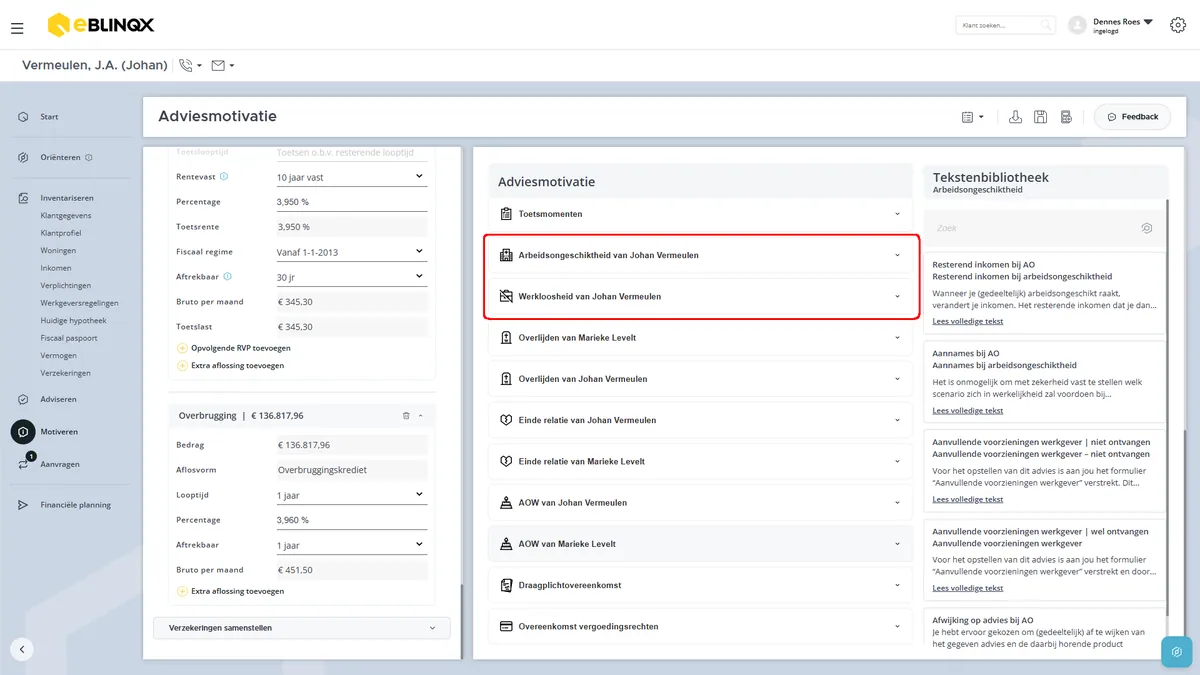The width and height of the screenshot is (1200, 675).
Task: Select Klantprofiel under Inventariseren
Action: [x=61, y=233]
